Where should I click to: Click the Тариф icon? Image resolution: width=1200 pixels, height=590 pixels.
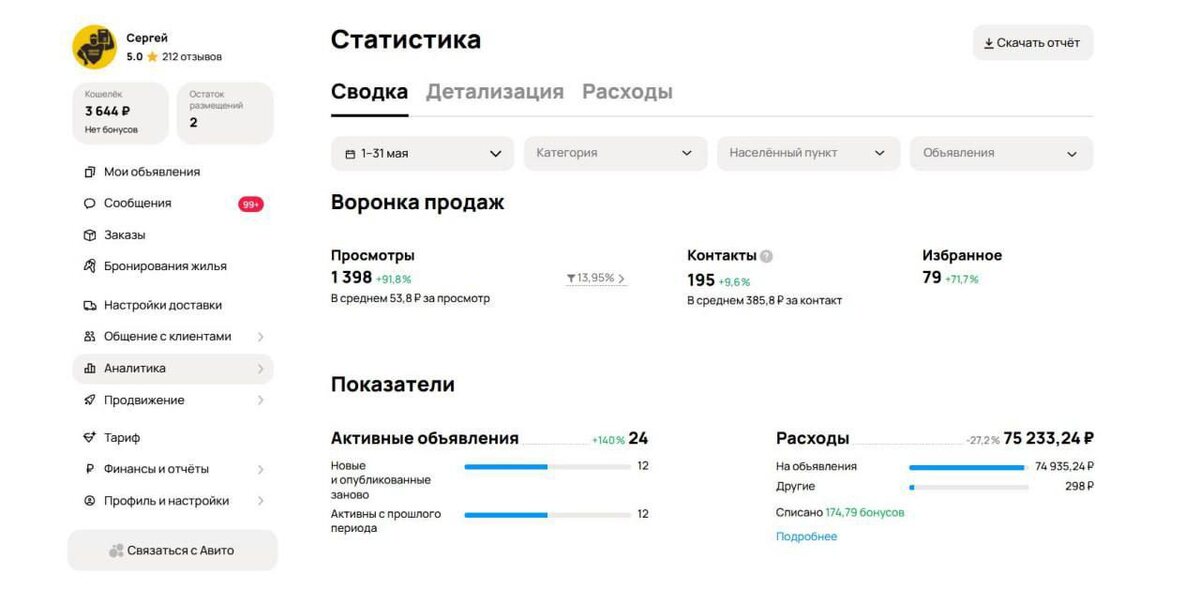click(89, 437)
